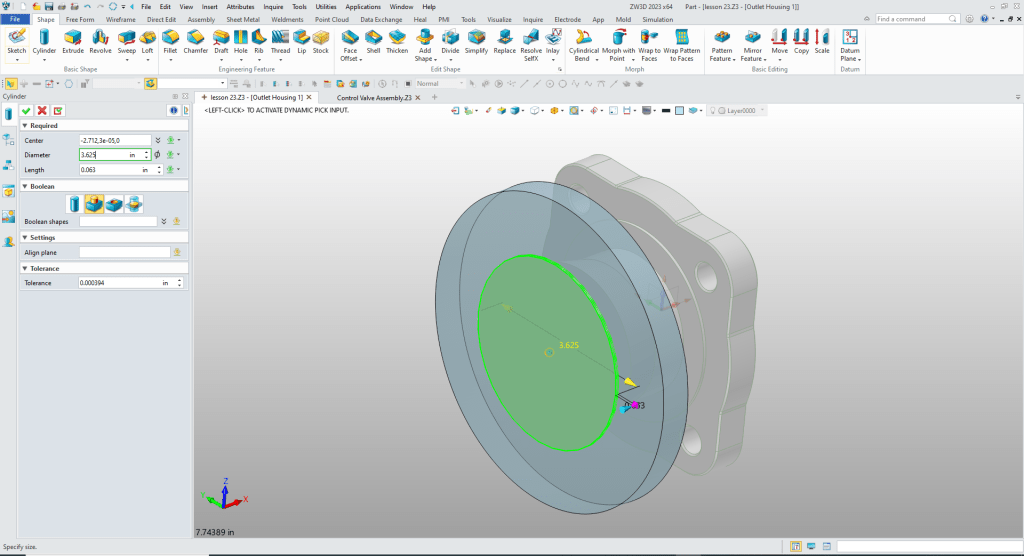Select the Extrude tool in ribbon
This screenshot has width=1024, height=556.
tap(73, 41)
